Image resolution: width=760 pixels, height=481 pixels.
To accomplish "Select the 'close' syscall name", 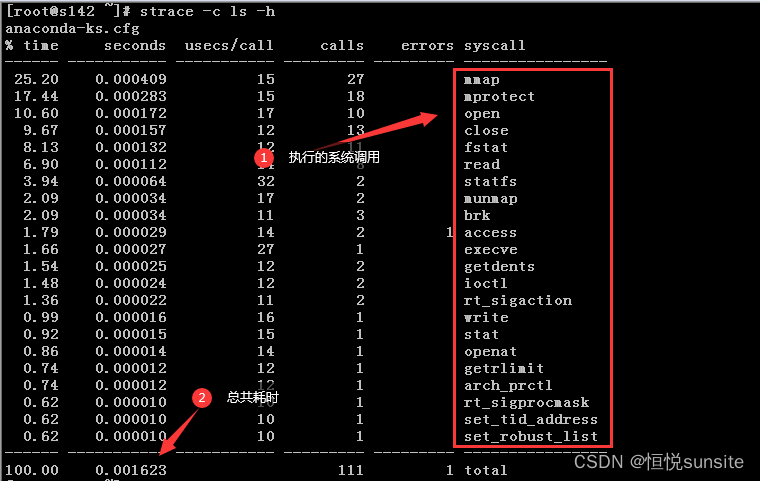I will 486,130.
